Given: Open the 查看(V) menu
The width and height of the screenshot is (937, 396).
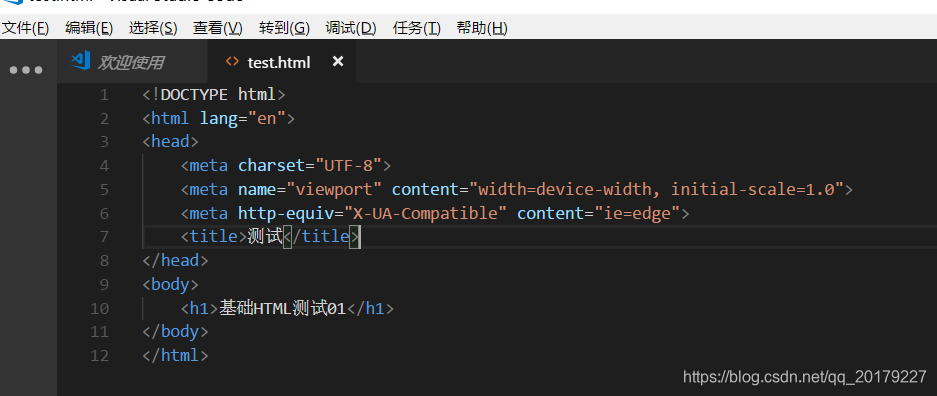Looking at the screenshot, I should pyautogui.click(x=218, y=28).
